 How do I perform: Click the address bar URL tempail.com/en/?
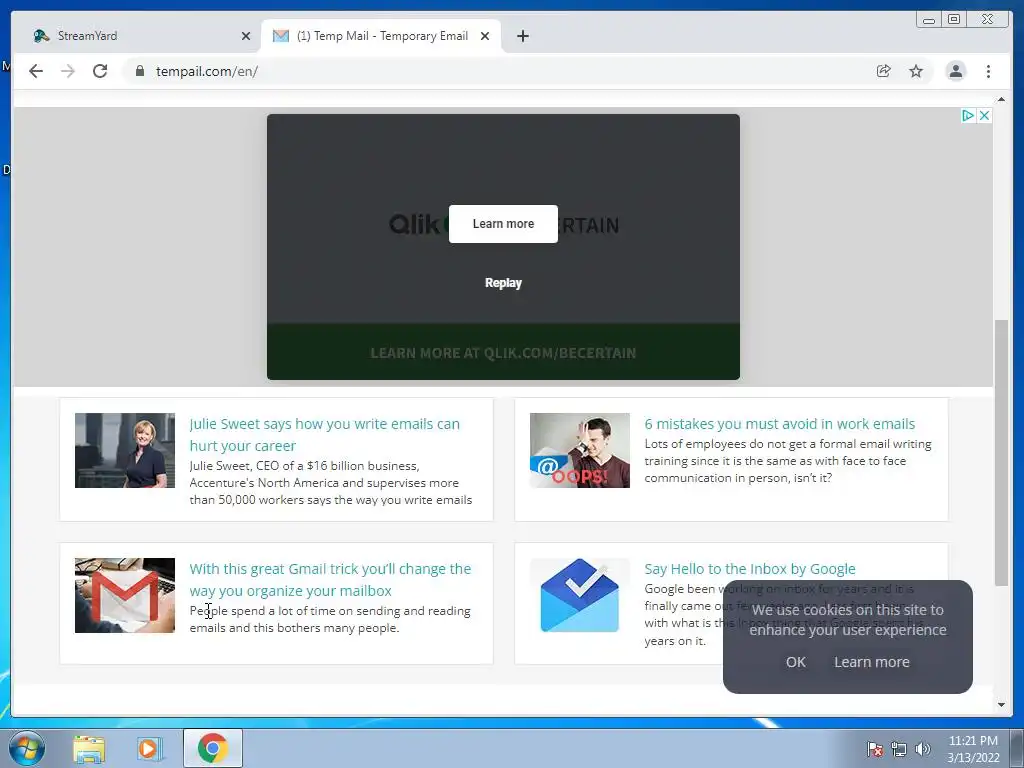206,71
